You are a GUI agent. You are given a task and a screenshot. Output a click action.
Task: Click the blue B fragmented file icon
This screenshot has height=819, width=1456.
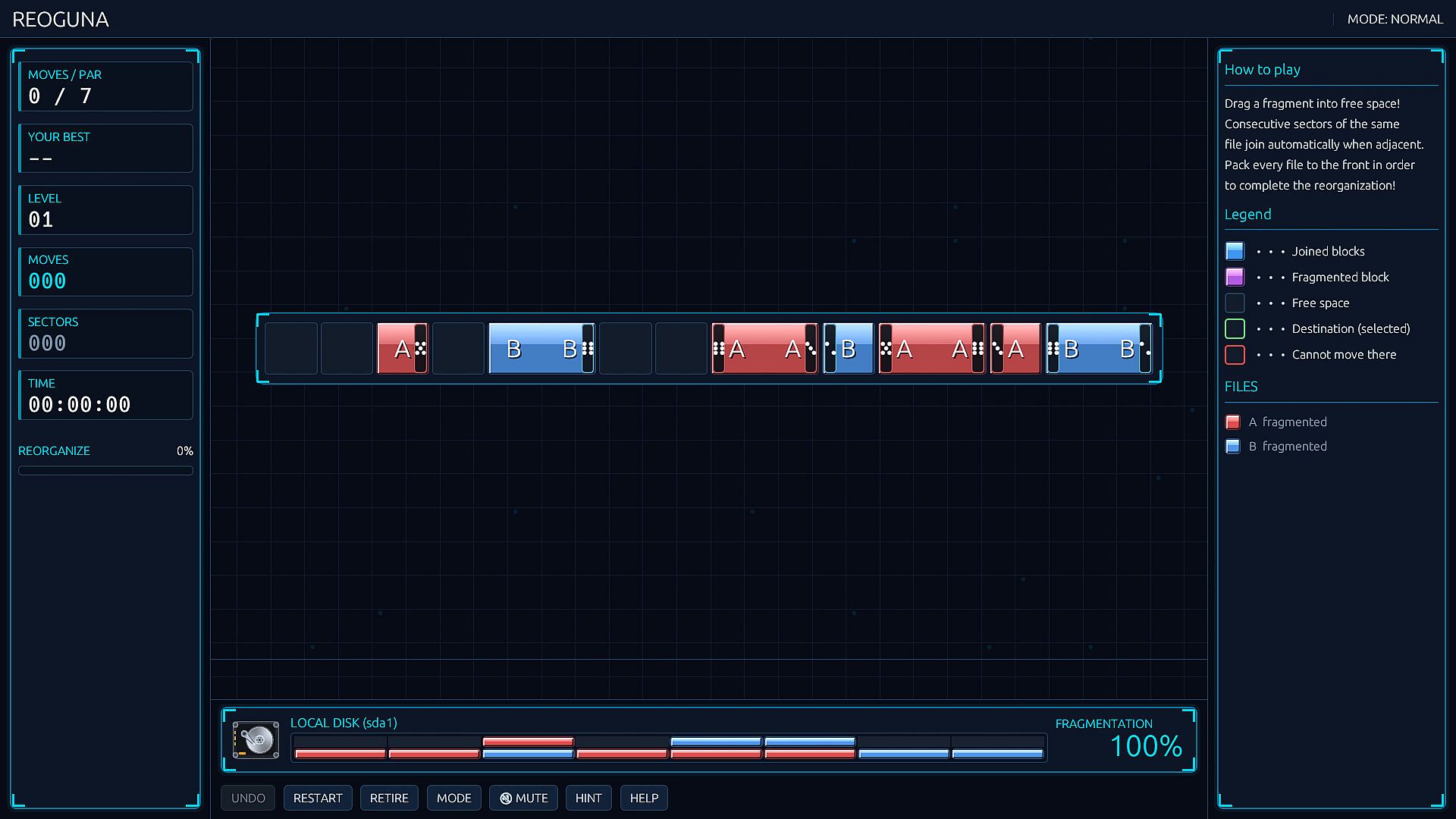pos(1233,447)
